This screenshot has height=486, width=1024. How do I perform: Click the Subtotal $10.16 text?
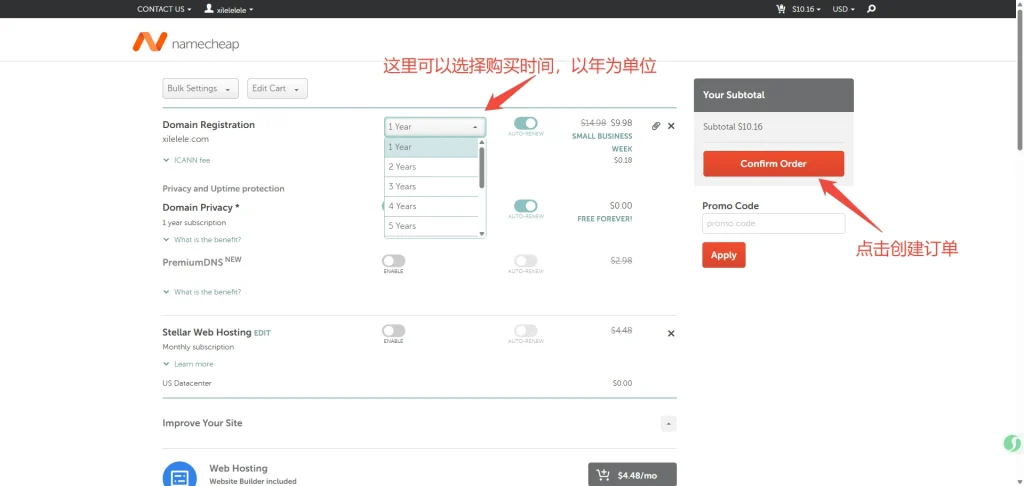pyautogui.click(x=733, y=127)
